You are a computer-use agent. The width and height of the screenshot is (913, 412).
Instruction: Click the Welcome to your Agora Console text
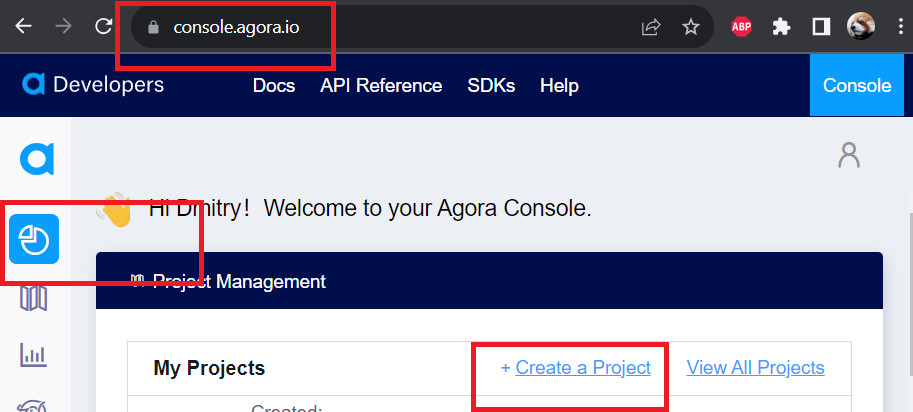coord(427,208)
